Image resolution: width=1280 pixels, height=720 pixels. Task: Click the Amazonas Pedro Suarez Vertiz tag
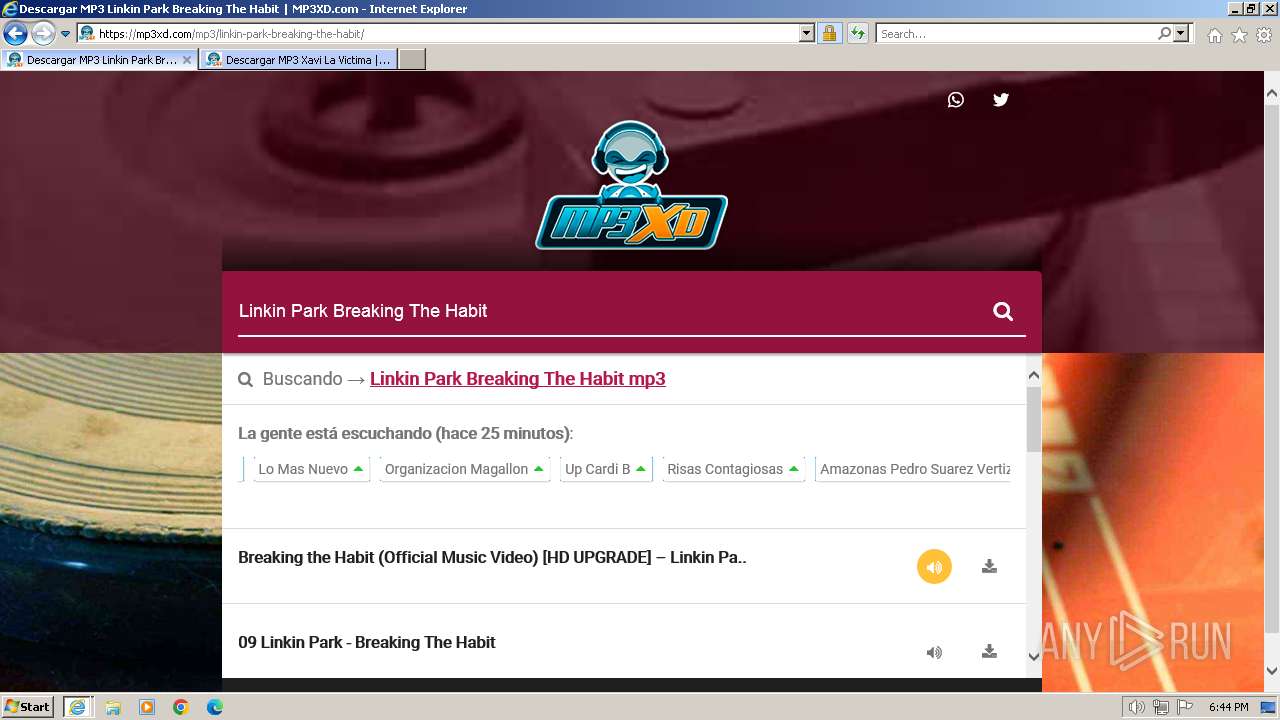click(914, 469)
